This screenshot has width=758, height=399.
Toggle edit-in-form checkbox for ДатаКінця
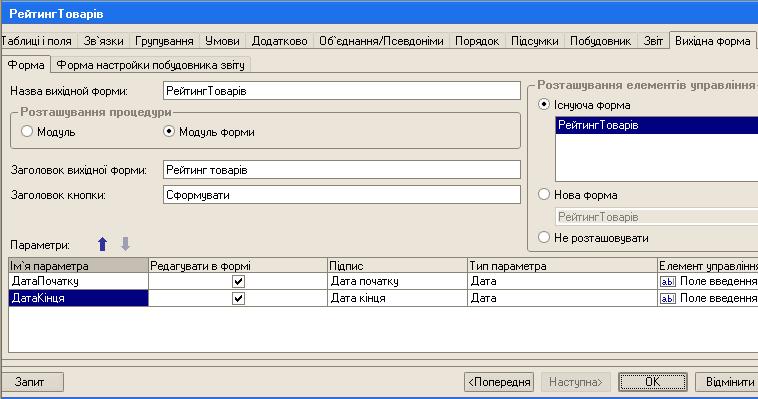pyautogui.click(x=238, y=298)
